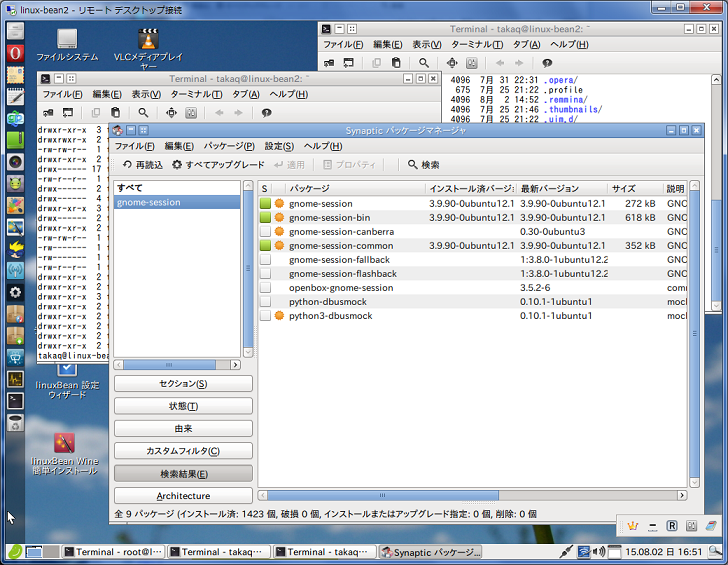
Task: Click scroll-down arrow of package list
Action: pos(694,482)
